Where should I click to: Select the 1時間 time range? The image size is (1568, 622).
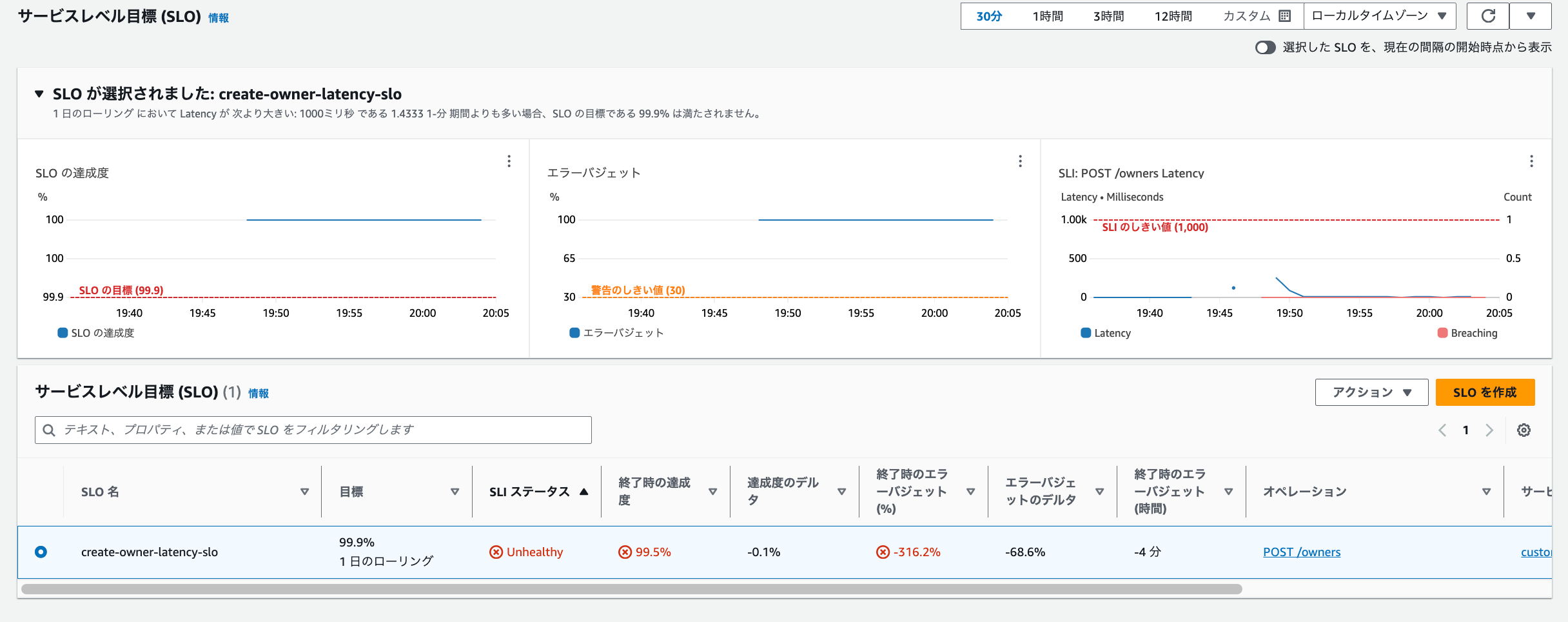(1047, 16)
